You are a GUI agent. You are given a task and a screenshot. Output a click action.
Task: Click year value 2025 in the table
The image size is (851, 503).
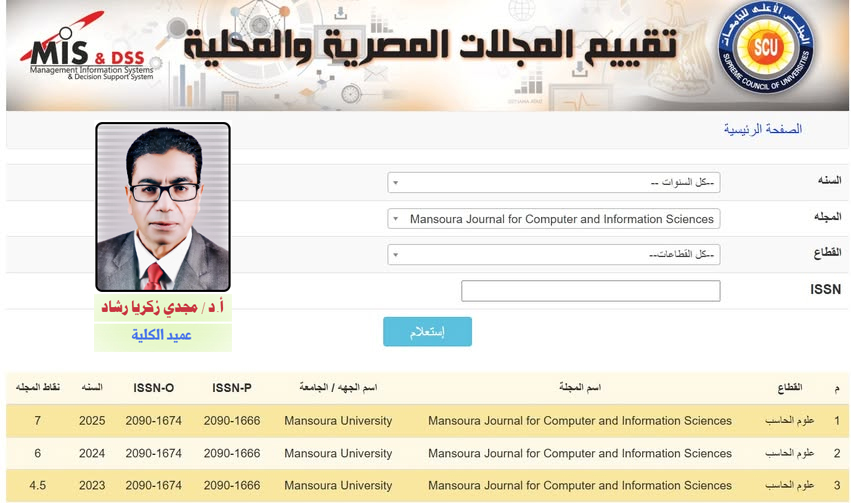pos(92,421)
